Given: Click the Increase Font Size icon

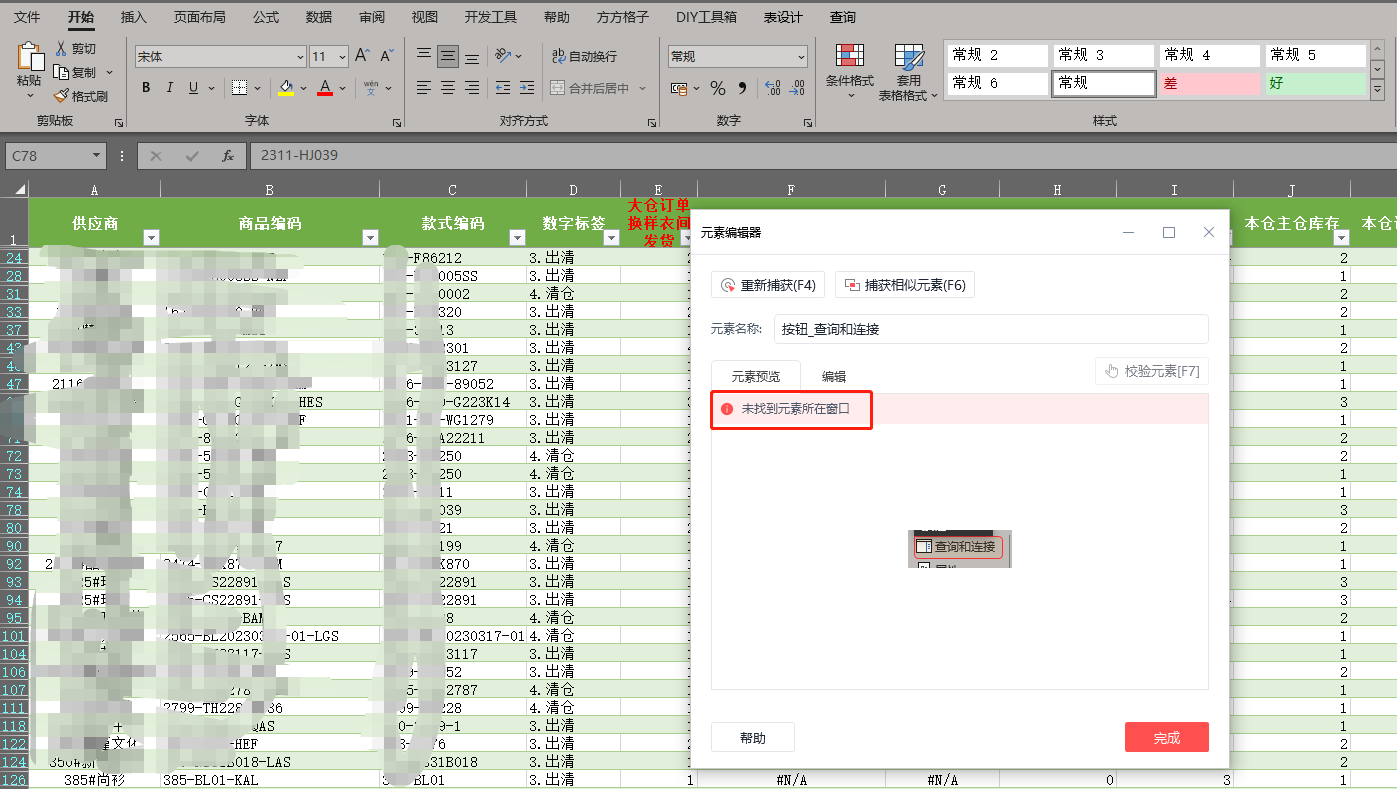Looking at the screenshot, I should tap(363, 56).
